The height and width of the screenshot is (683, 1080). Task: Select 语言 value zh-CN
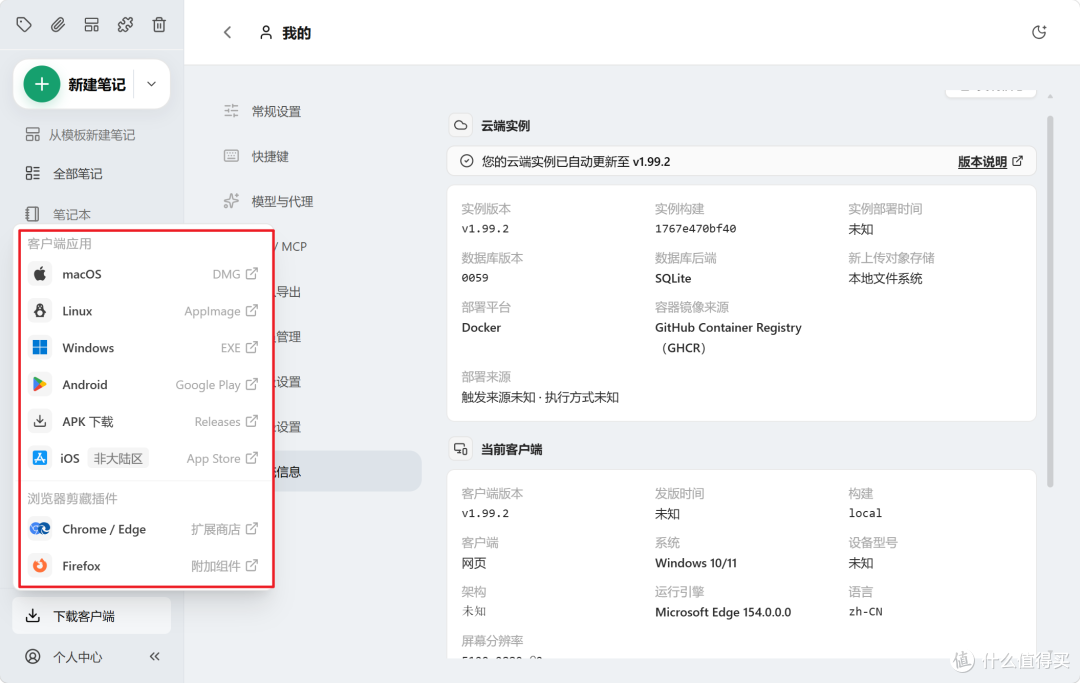[865, 611]
